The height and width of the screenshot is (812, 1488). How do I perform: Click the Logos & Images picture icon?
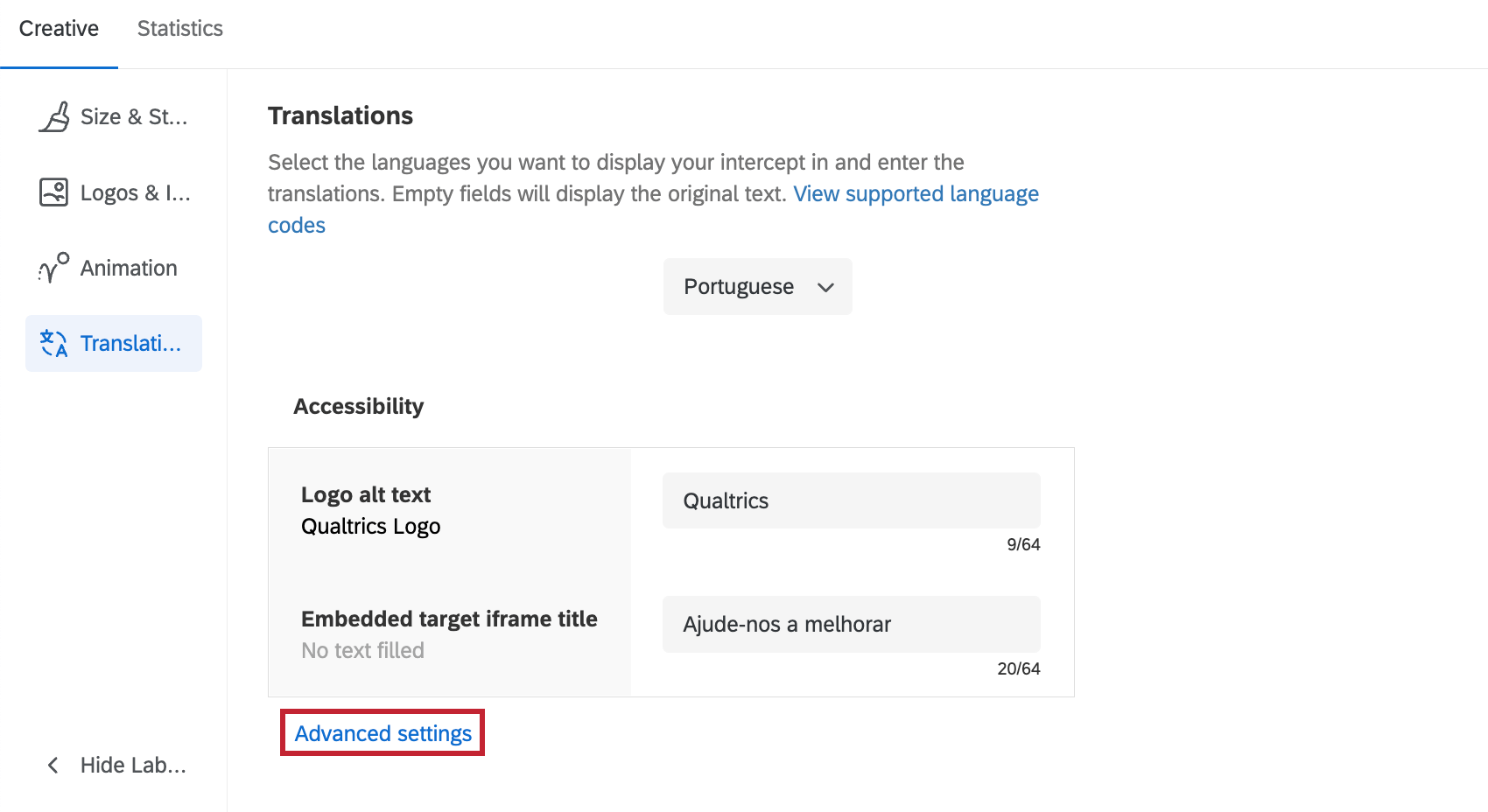click(x=54, y=192)
